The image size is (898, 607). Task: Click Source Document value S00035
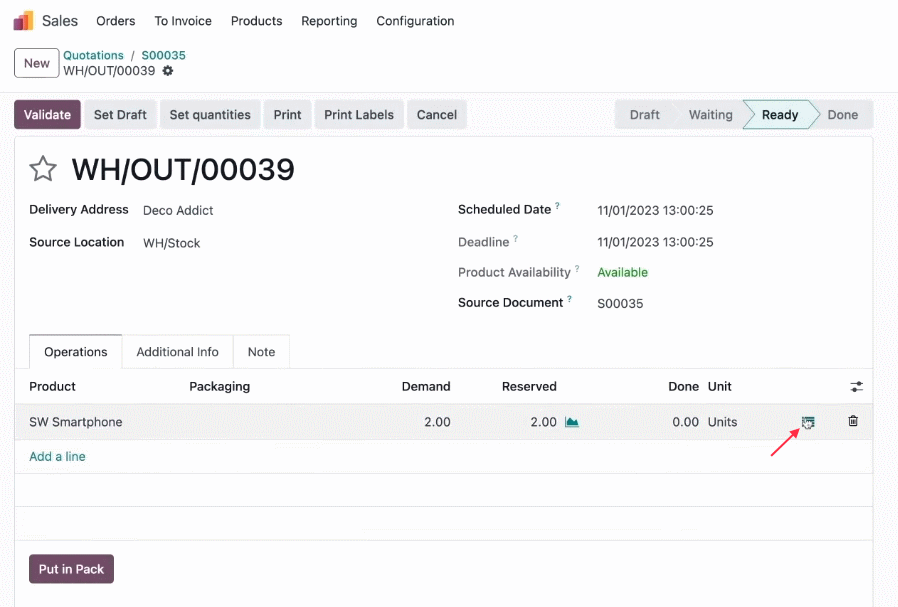[x=620, y=304]
